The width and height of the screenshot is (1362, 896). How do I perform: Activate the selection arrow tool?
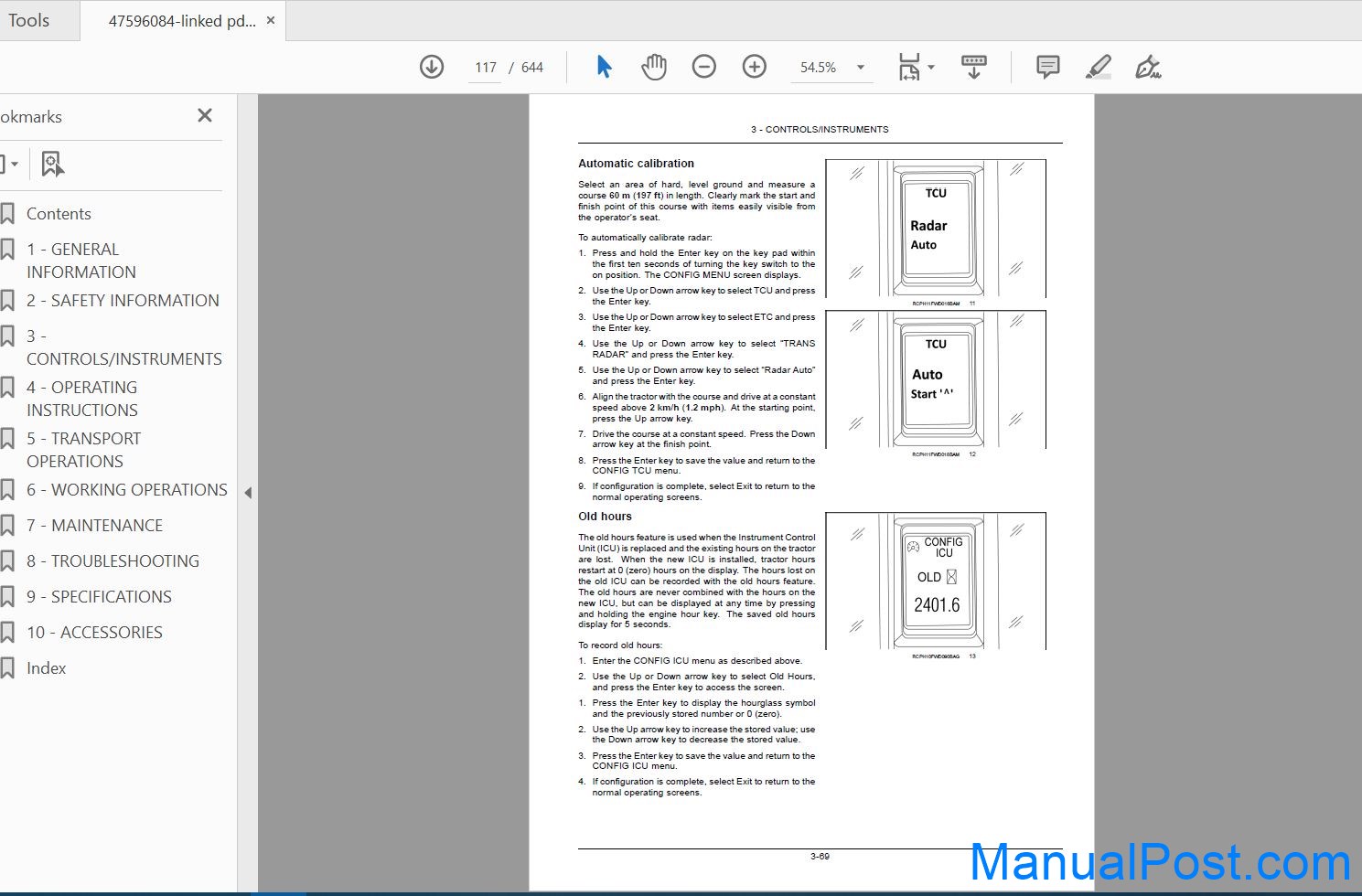pyautogui.click(x=604, y=67)
